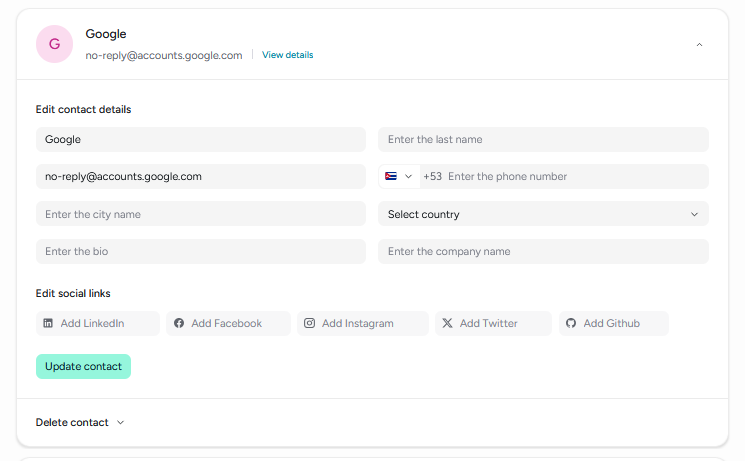Click the Update contact button

(83, 366)
